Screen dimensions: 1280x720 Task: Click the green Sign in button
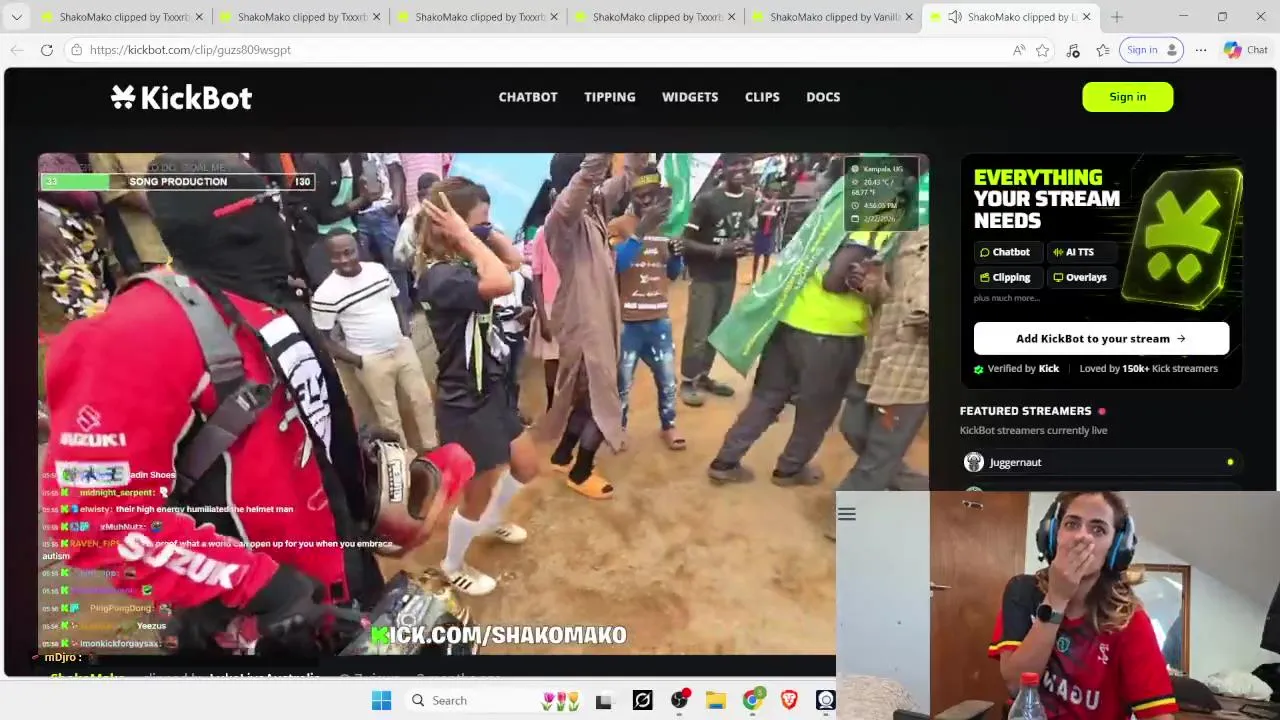[1127, 97]
